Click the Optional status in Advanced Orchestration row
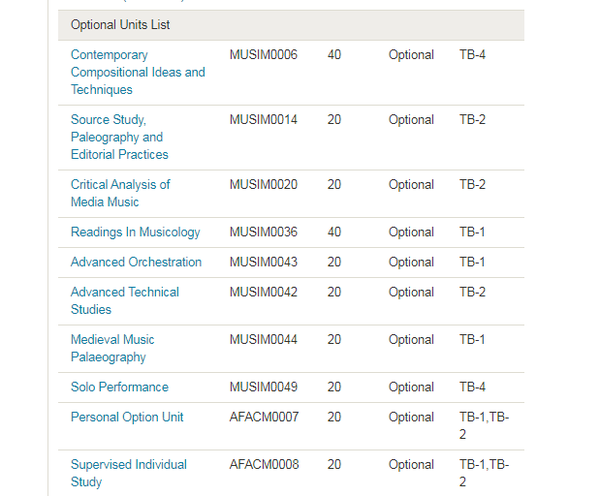600x496 pixels. click(x=411, y=262)
